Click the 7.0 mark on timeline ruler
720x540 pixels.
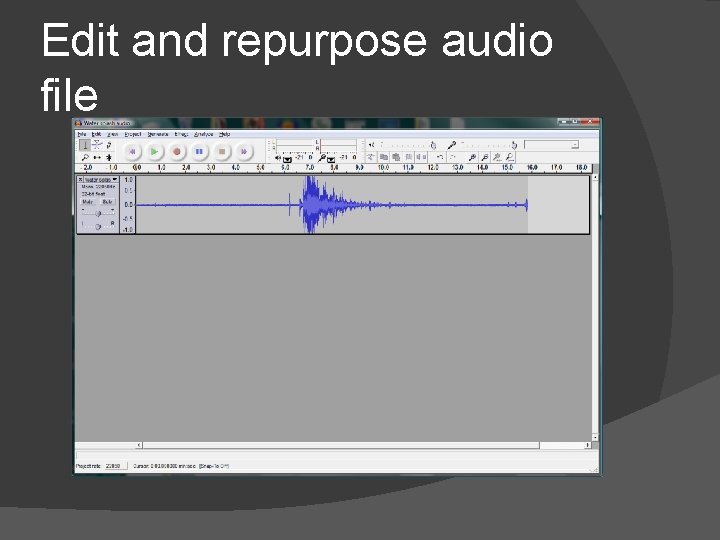click(310, 168)
